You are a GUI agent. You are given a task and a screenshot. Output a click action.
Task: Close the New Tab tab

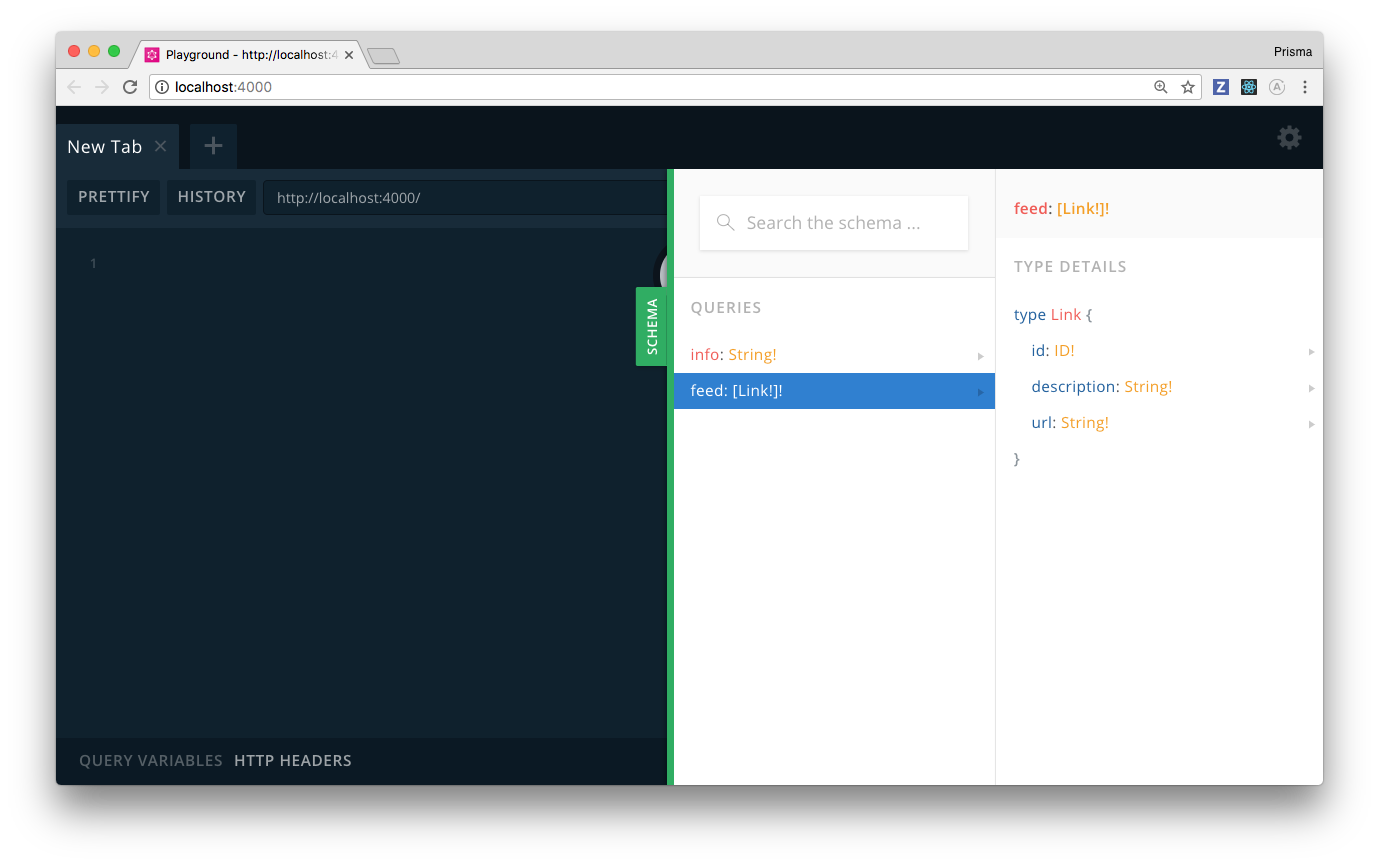pyautogui.click(x=160, y=146)
